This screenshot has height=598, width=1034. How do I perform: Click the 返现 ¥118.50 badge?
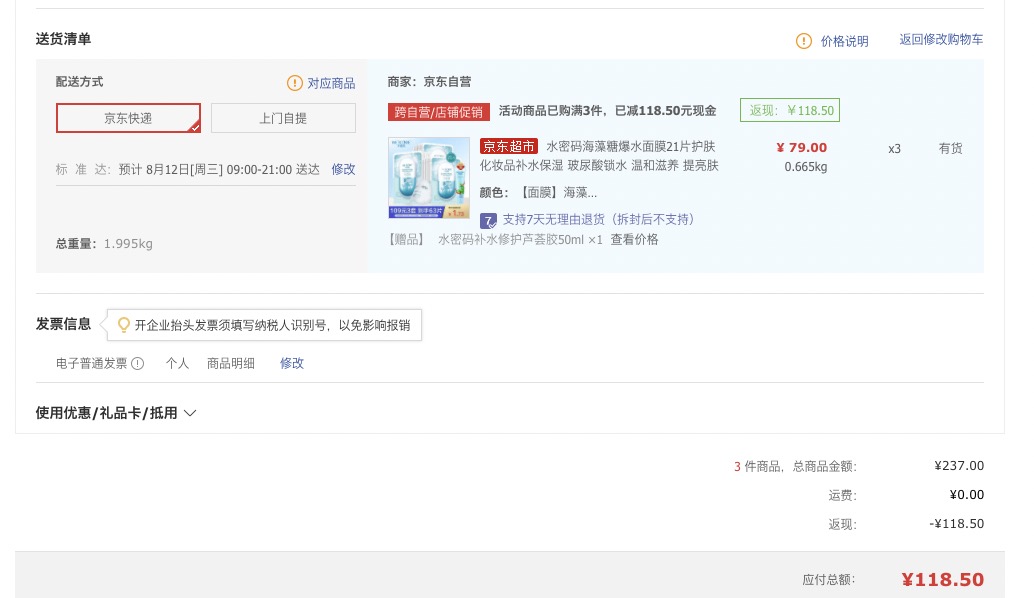790,110
